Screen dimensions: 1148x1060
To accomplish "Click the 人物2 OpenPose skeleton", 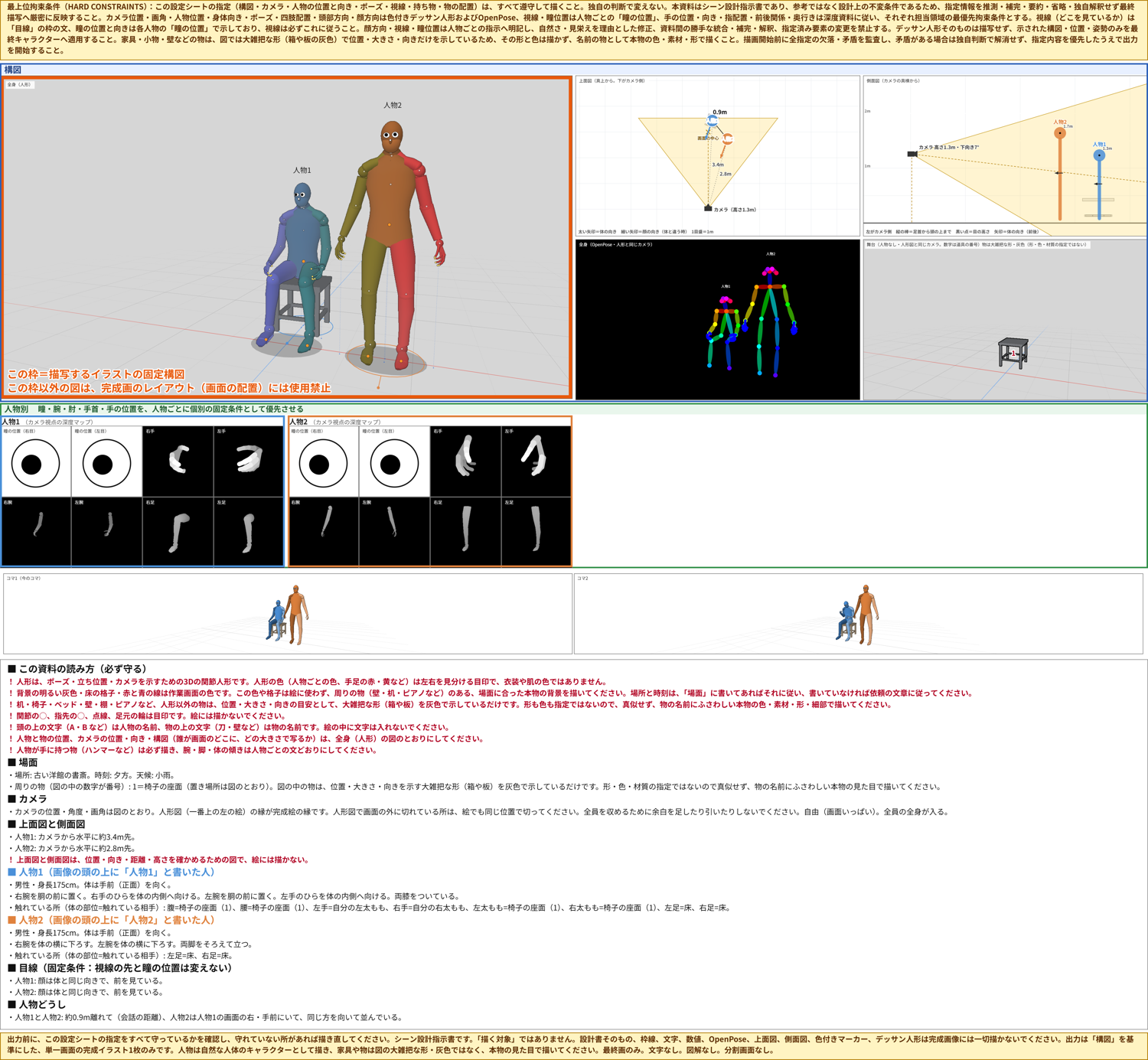I will (770, 321).
